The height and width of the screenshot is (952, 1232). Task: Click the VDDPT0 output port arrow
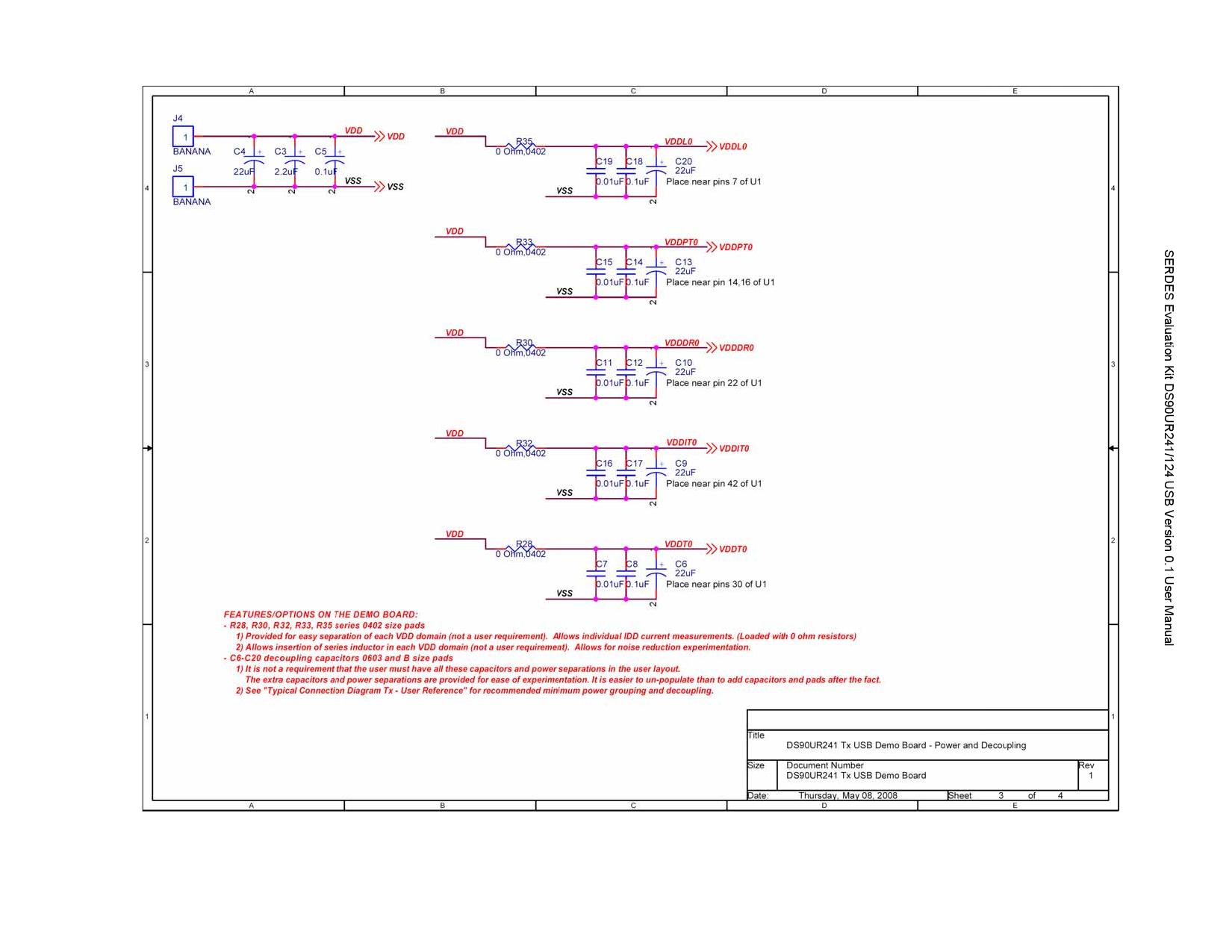(x=711, y=247)
